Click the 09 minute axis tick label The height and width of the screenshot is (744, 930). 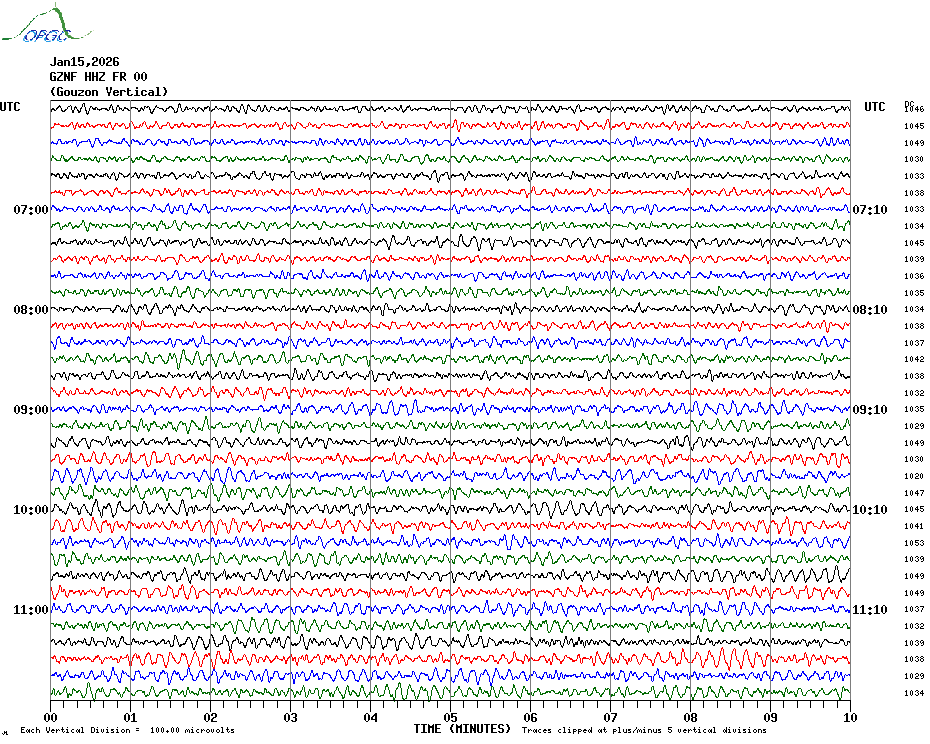[770, 717]
